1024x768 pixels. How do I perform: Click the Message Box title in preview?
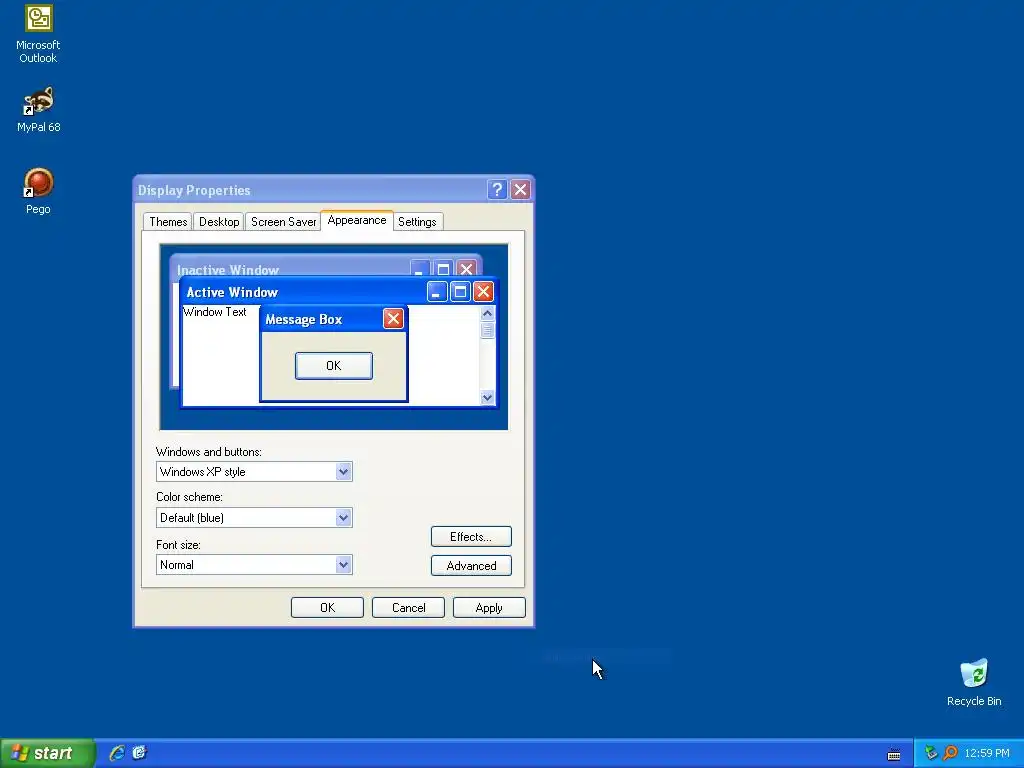(304, 319)
